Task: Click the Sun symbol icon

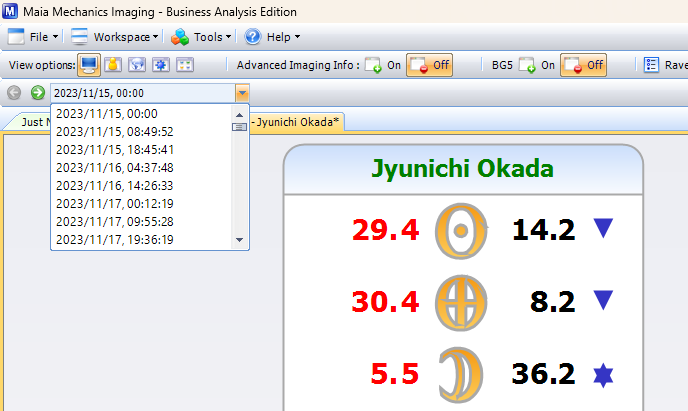Action: pos(461,231)
